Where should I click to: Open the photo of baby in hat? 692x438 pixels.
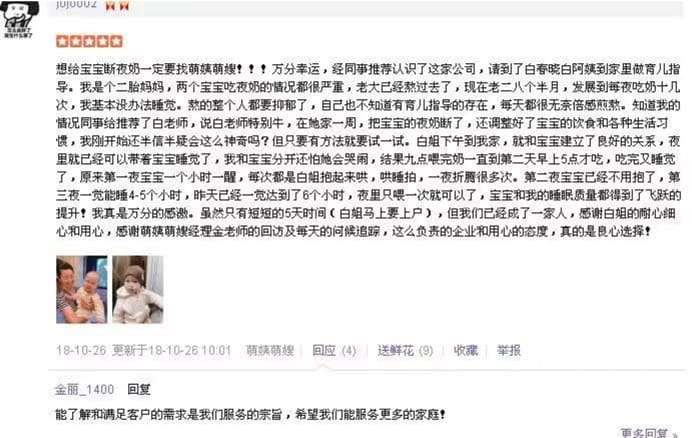pyautogui.click(x=138, y=289)
